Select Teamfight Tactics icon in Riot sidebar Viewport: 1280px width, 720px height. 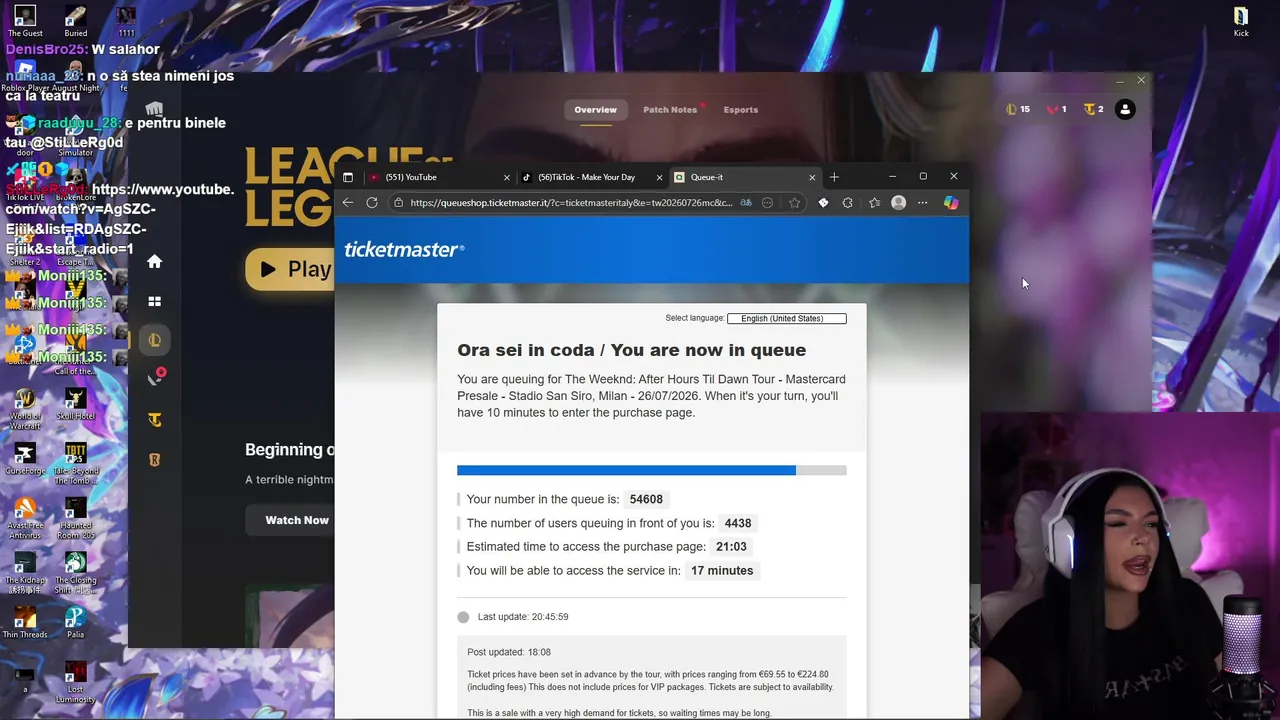tap(154, 420)
